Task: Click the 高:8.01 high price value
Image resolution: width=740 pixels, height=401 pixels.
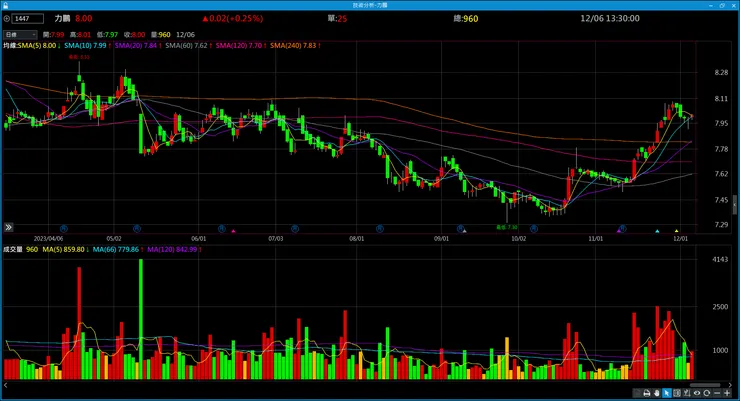Action: [x=80, y=35]
